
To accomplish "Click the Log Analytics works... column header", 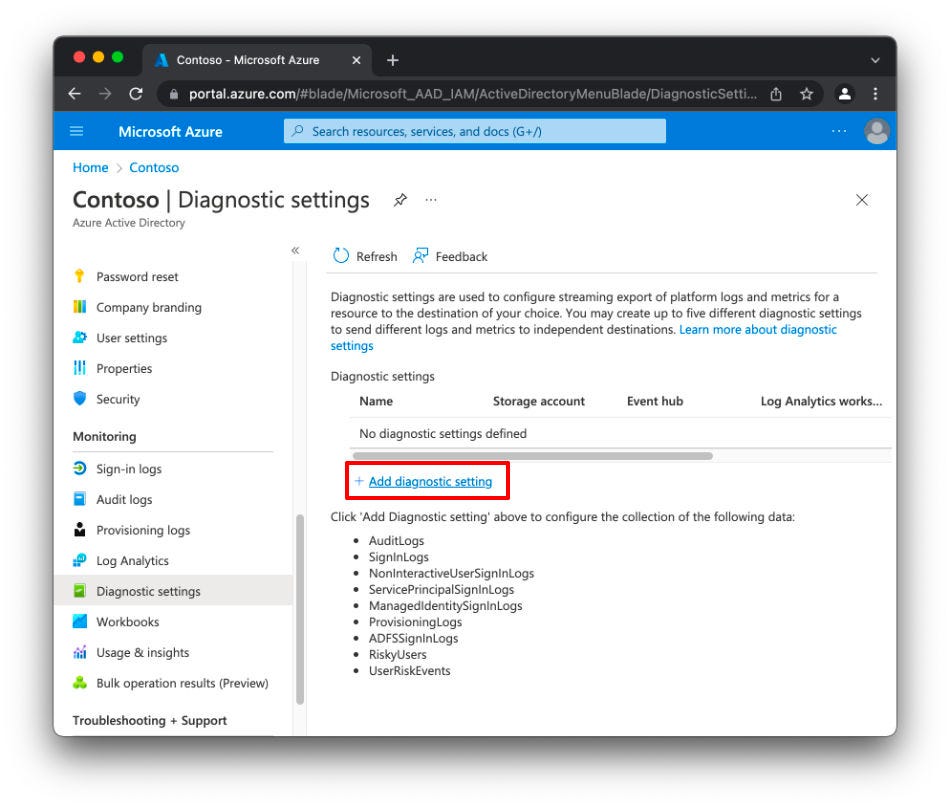I will point(821,401).
